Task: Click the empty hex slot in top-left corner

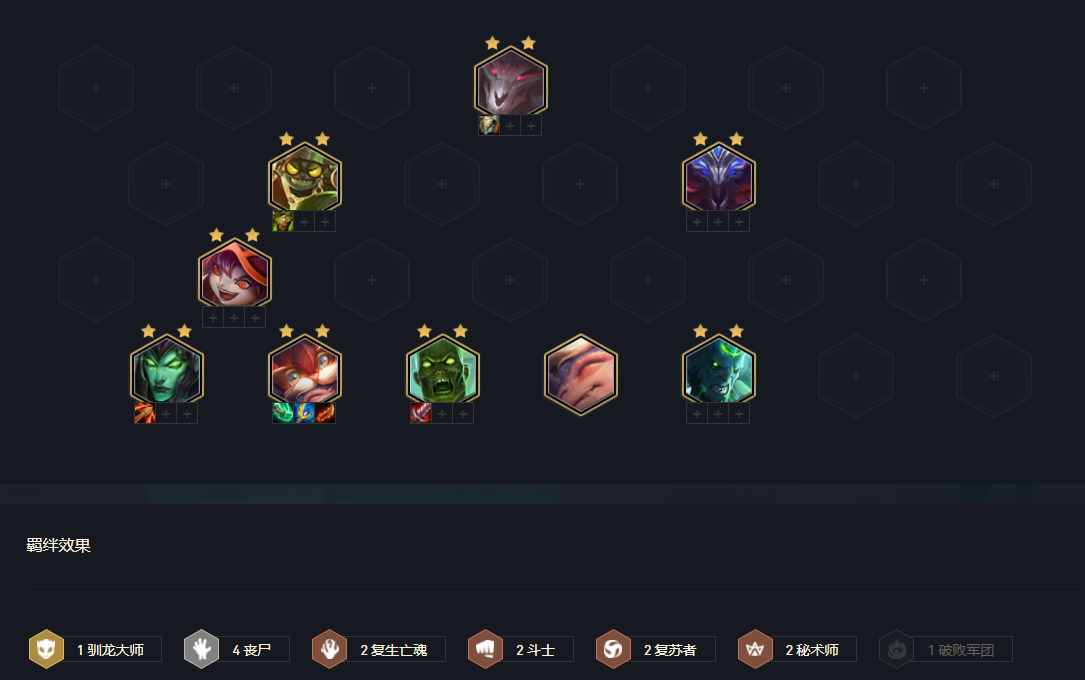Action: coord(96,88)
